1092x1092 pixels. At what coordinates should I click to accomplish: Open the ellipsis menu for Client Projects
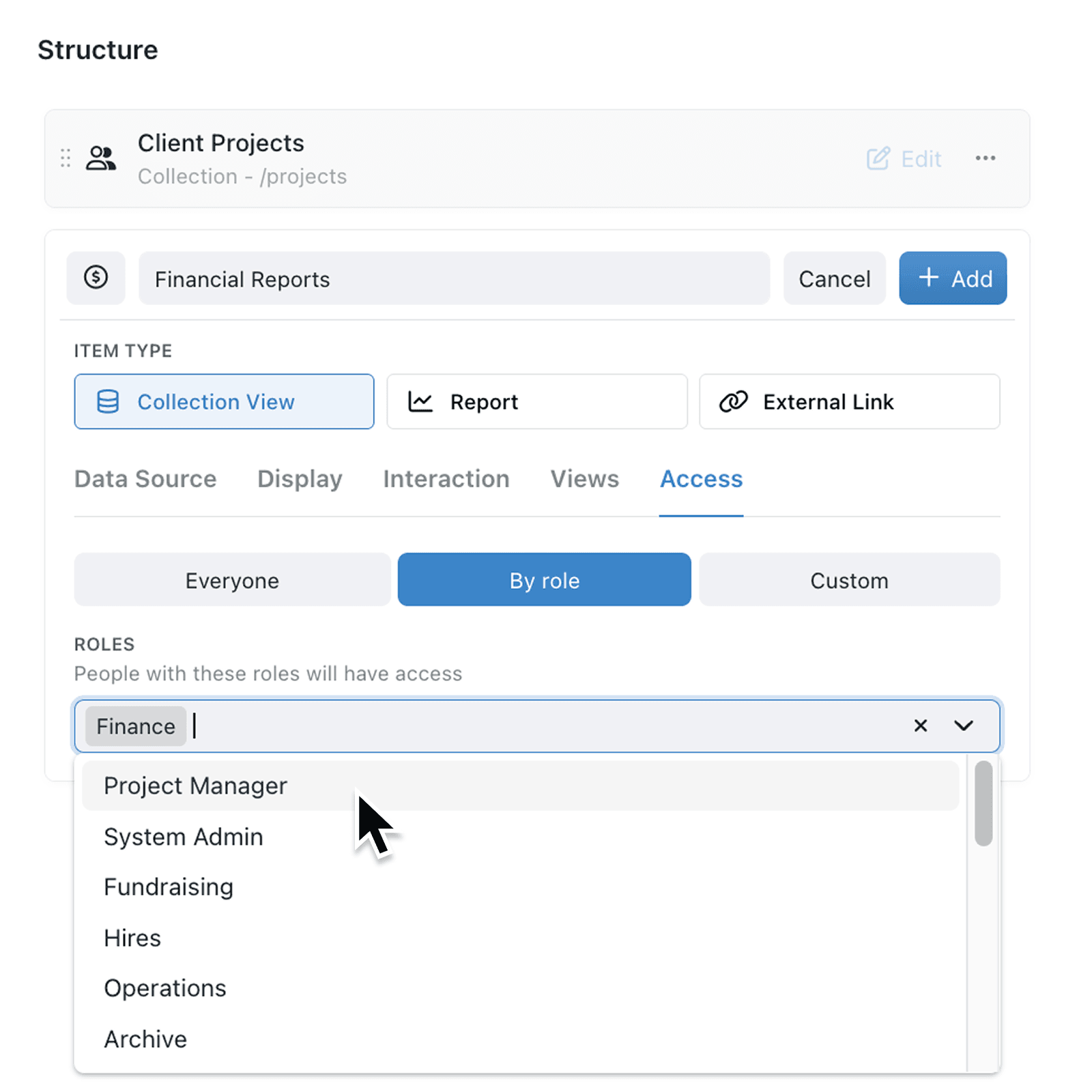click(985, 158)
